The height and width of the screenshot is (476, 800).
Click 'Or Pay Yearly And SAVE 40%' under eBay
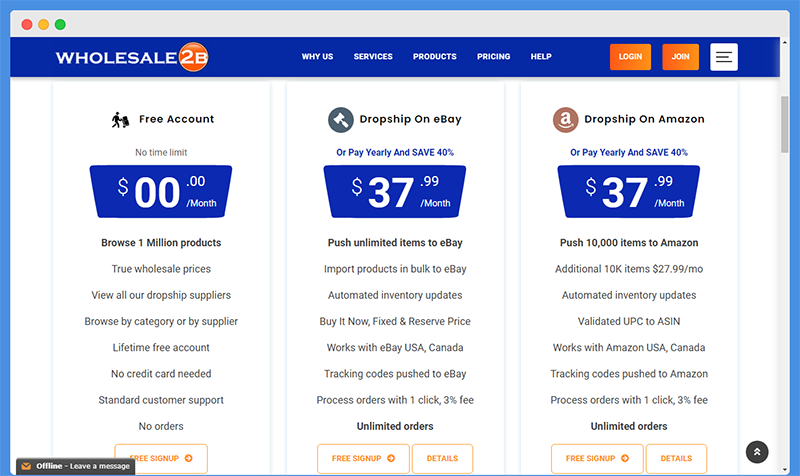(395, 153)
